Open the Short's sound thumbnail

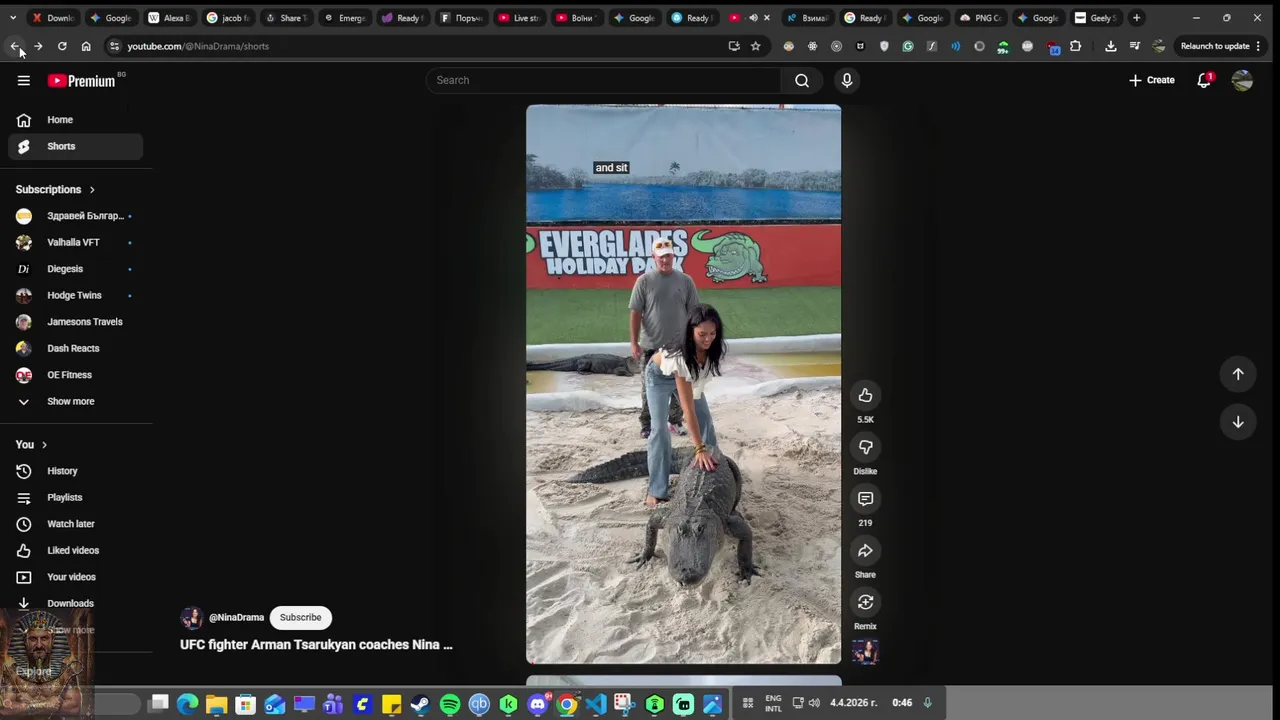point(865,652)
